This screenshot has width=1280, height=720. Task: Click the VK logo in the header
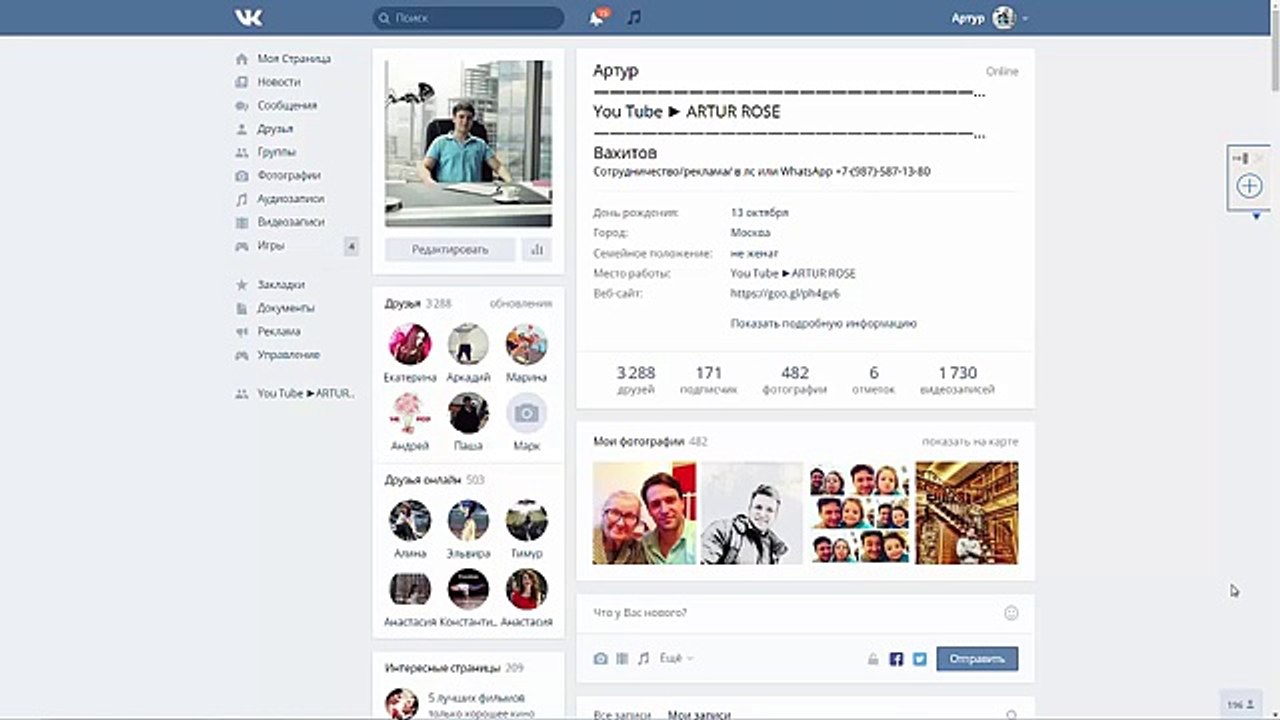click(248, 18)
